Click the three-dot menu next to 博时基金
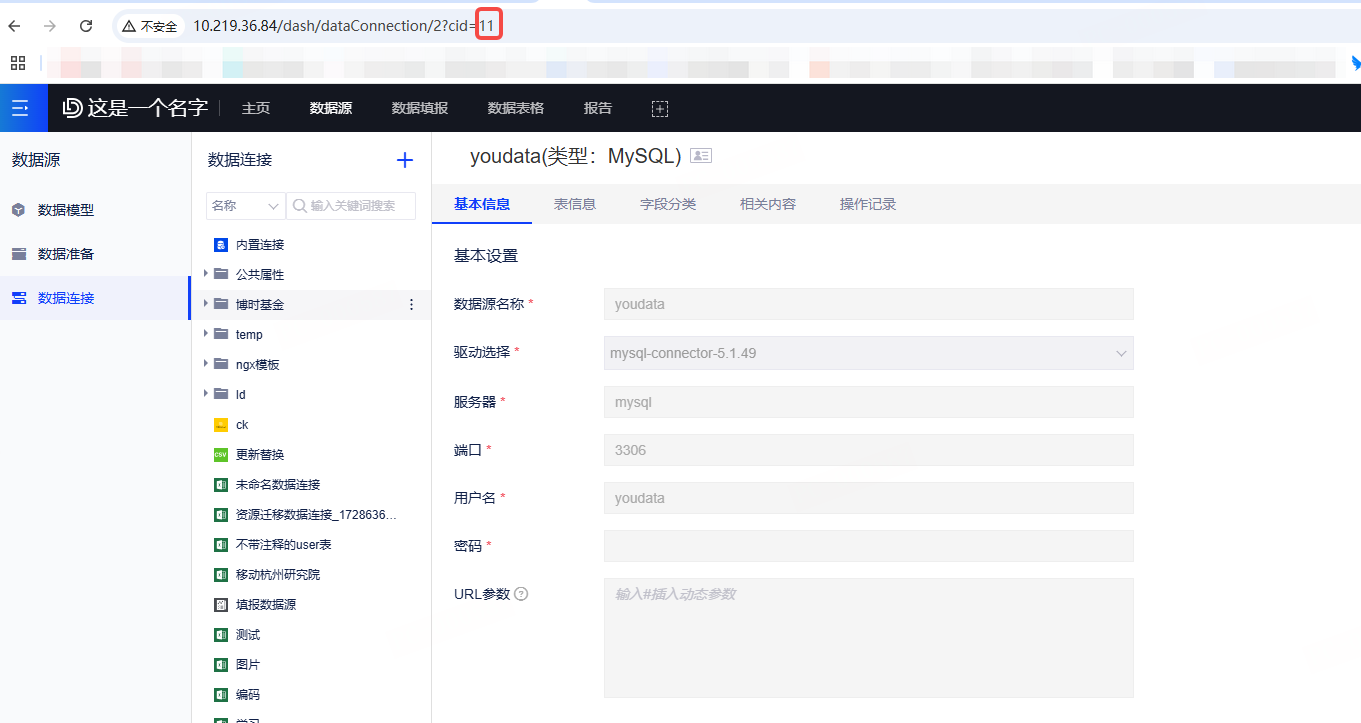This screenshot has width=1361, height=723. (411, 305)
